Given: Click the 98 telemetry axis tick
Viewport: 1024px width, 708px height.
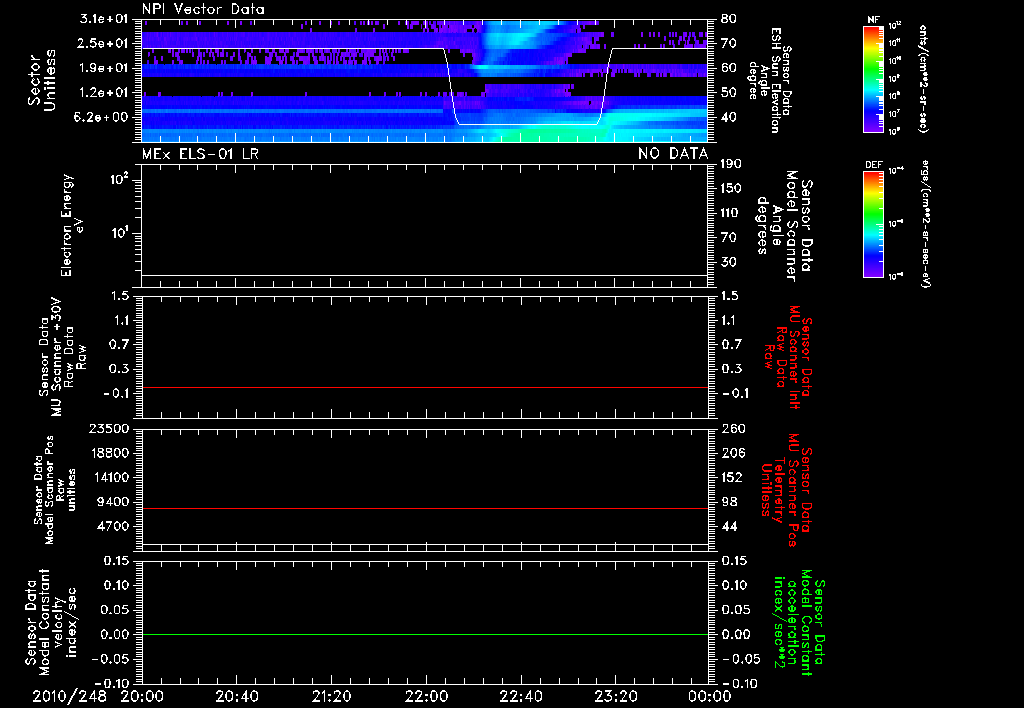Looking at the screenshot, I should (x=728, y=502).
